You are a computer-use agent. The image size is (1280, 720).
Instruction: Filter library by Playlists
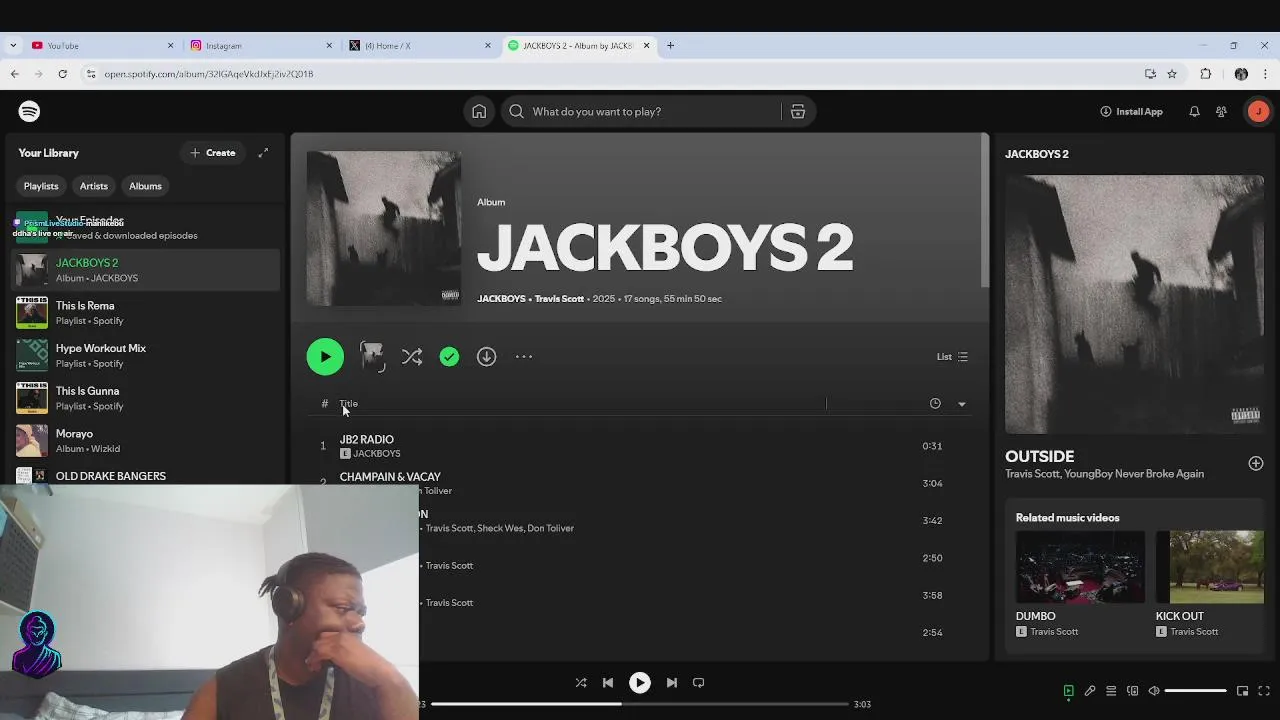(x=41, y=186)
